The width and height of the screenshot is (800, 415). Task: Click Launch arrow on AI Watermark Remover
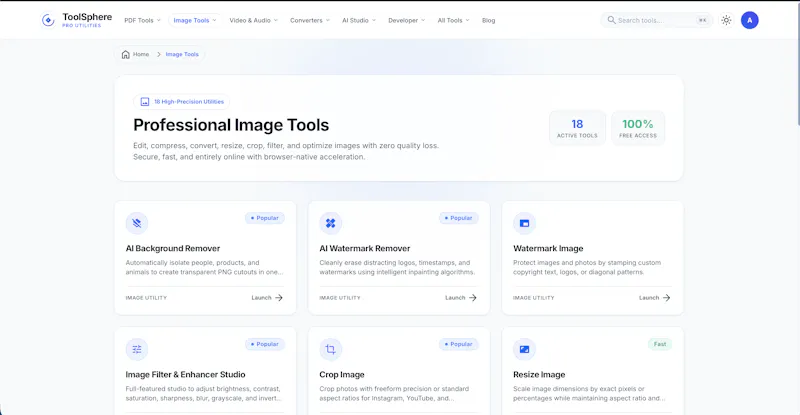pos(473,298)
